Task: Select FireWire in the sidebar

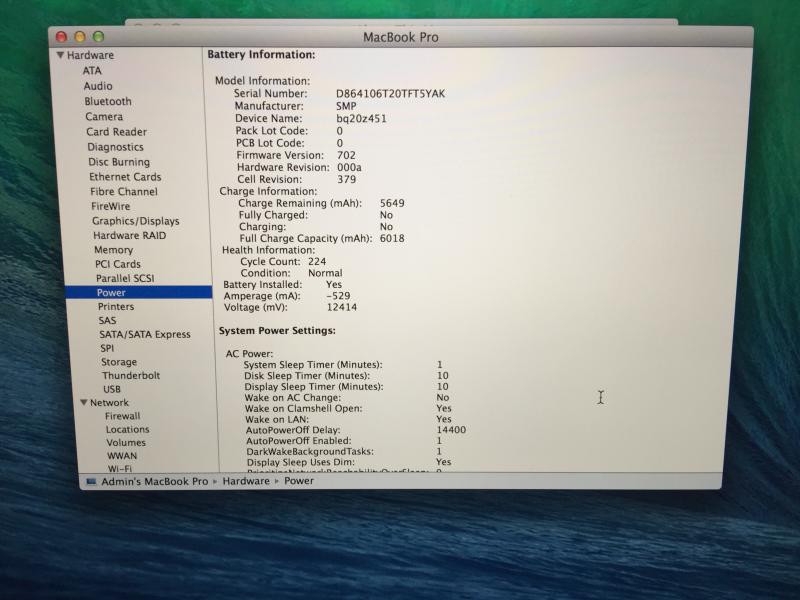Action: tap(111, 206)
